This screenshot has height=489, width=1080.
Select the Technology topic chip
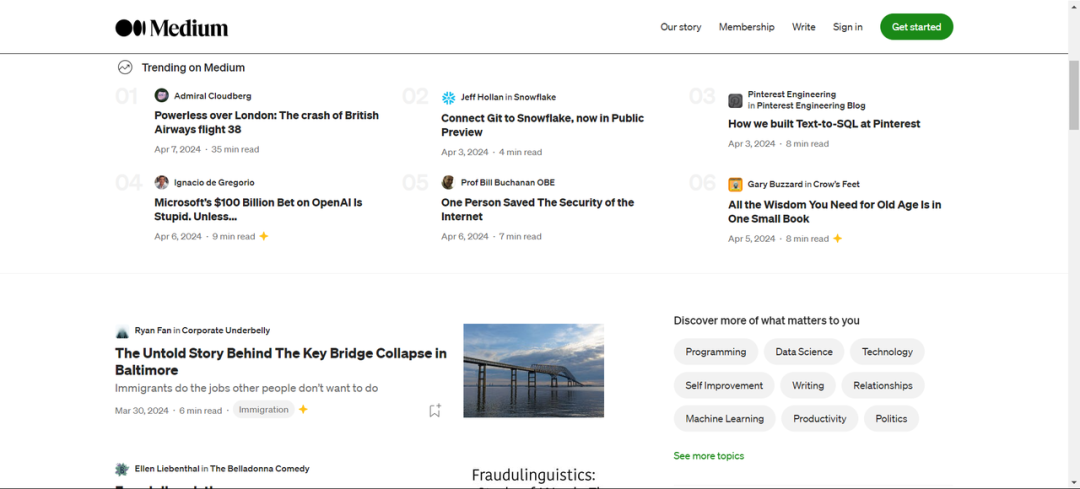[887, 352]
